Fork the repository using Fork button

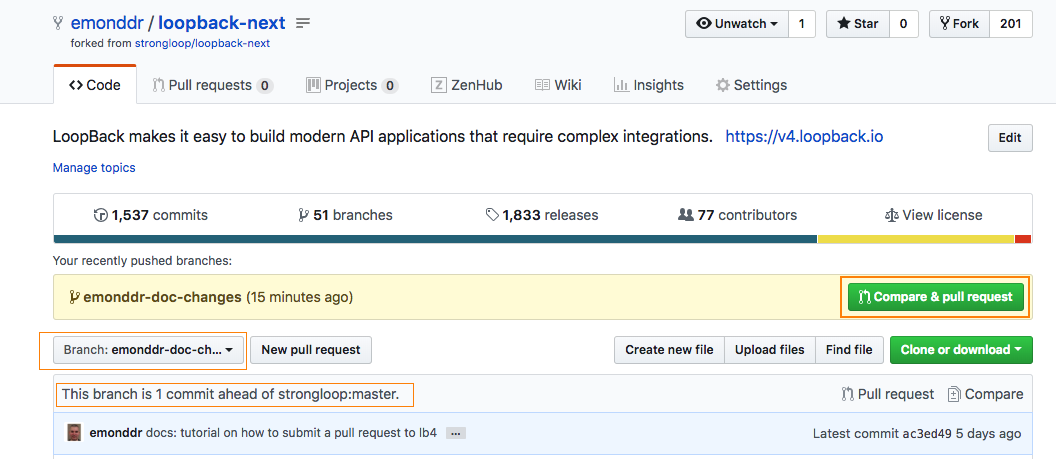(x=959, y=24)
